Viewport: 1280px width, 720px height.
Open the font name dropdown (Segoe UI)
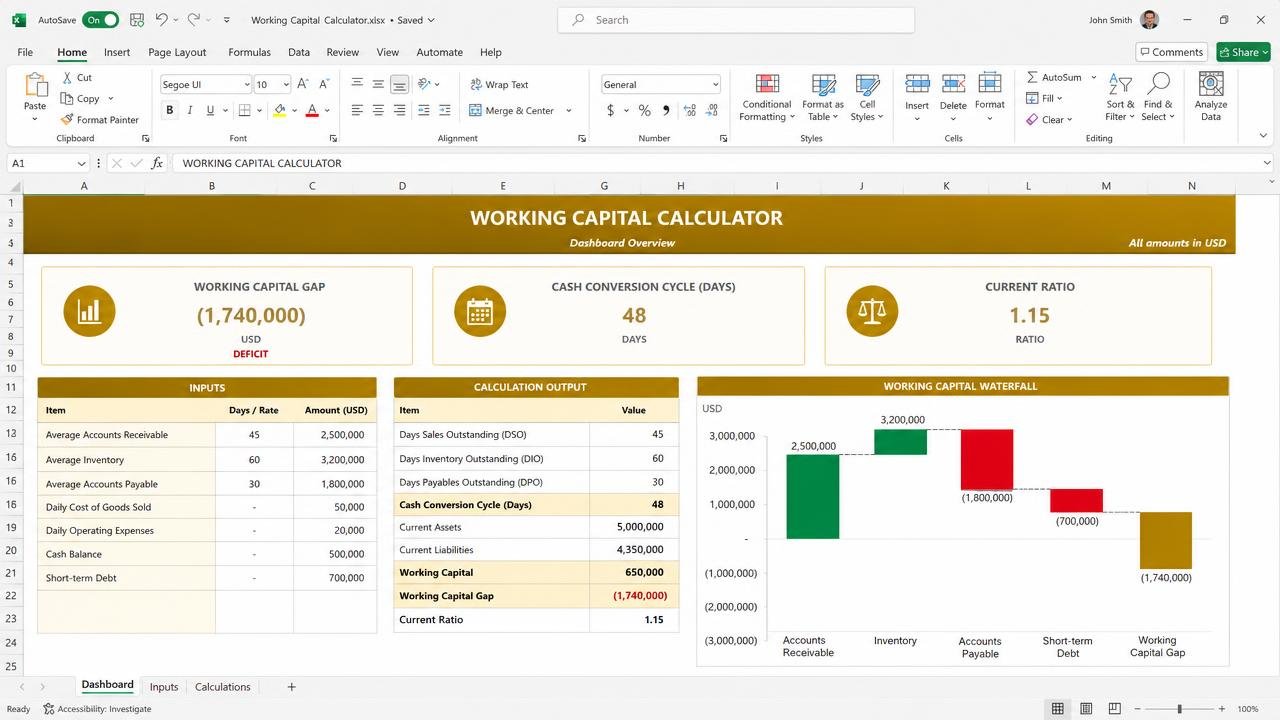click(x=247, y=85)
